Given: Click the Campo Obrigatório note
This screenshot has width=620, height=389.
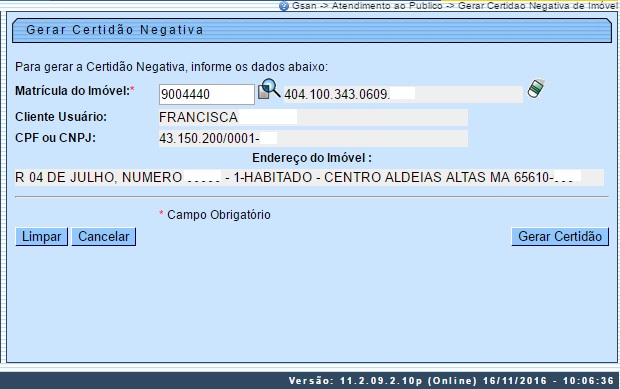Looking at the screenshot, I should coord(215,215).
